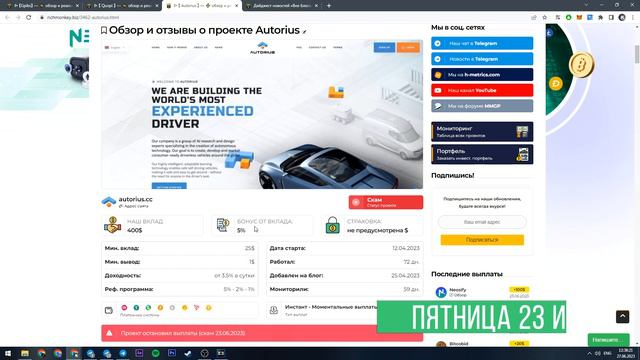Click the pink payment system icon

coord(124,308)
